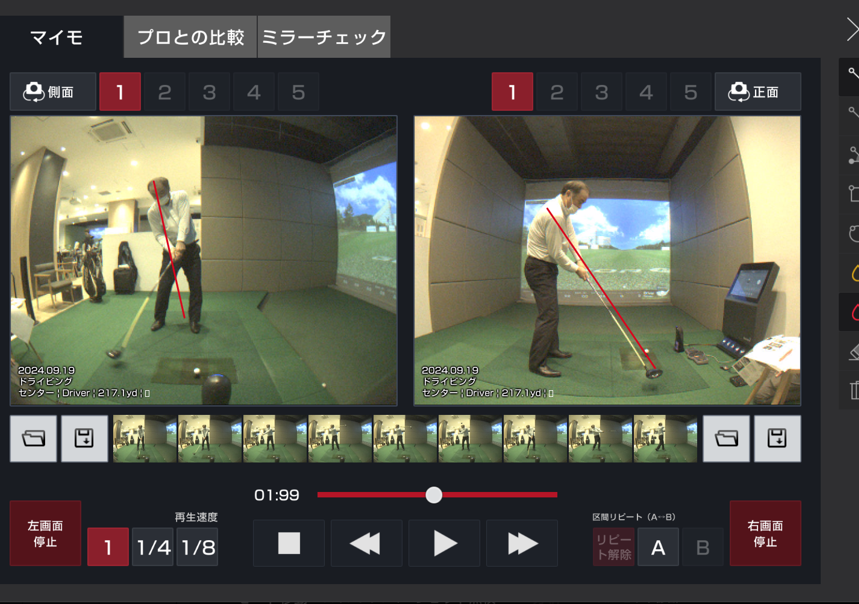Screen dimensions: 859x604
Task: Set playback speed to 1/4
Action: click(x=153, y=548)
